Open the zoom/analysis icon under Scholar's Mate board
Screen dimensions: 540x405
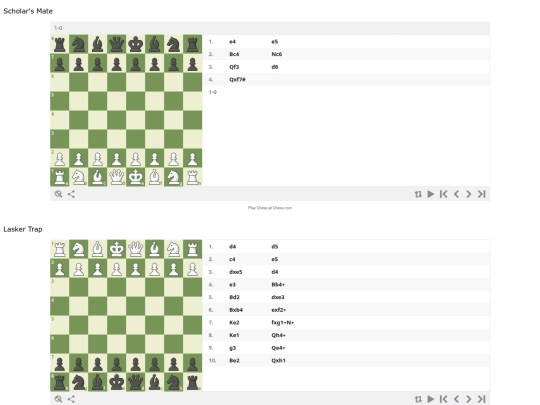click(x=58, y=194)
